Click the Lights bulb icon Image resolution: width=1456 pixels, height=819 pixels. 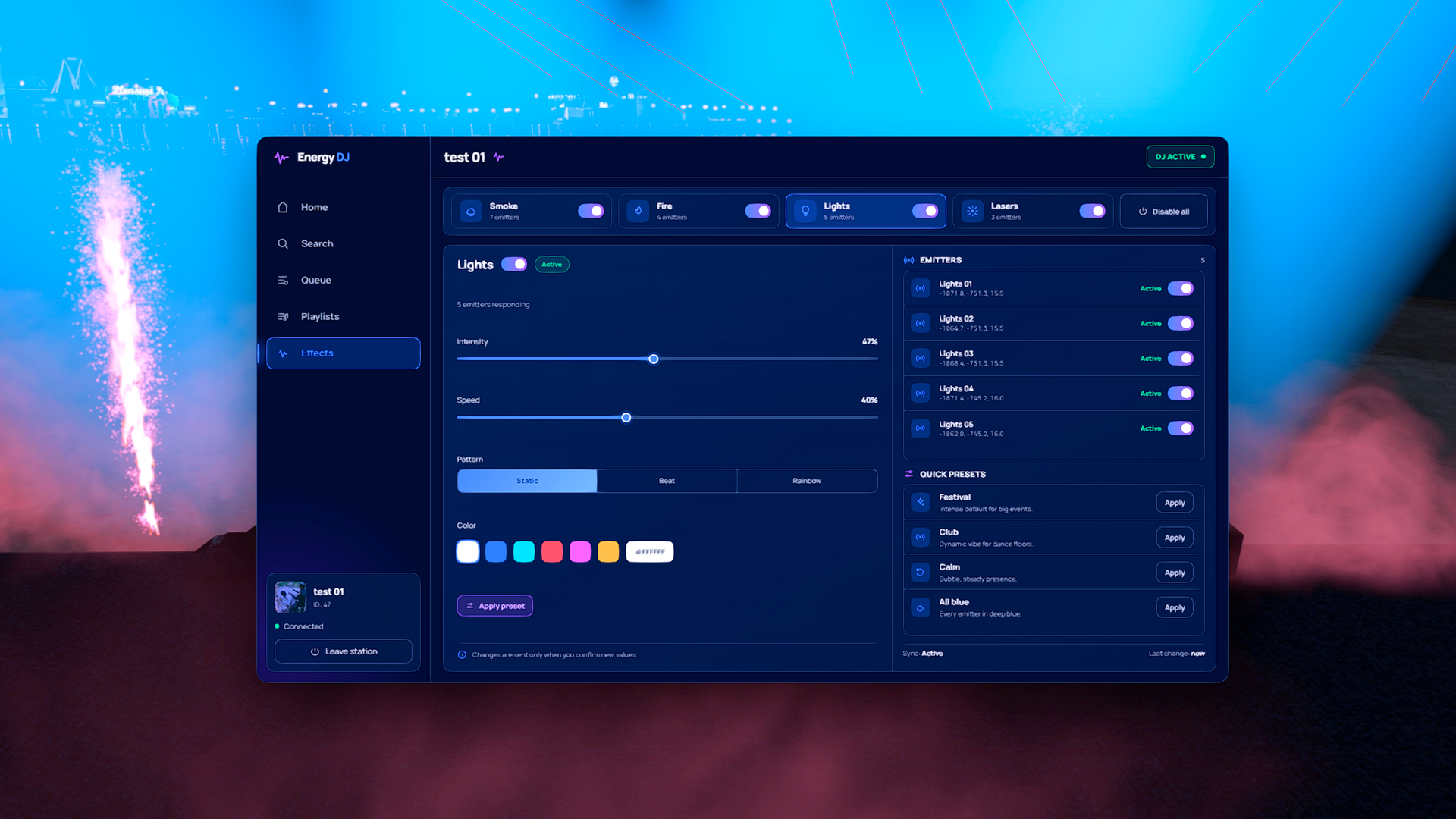pos(805,211)
